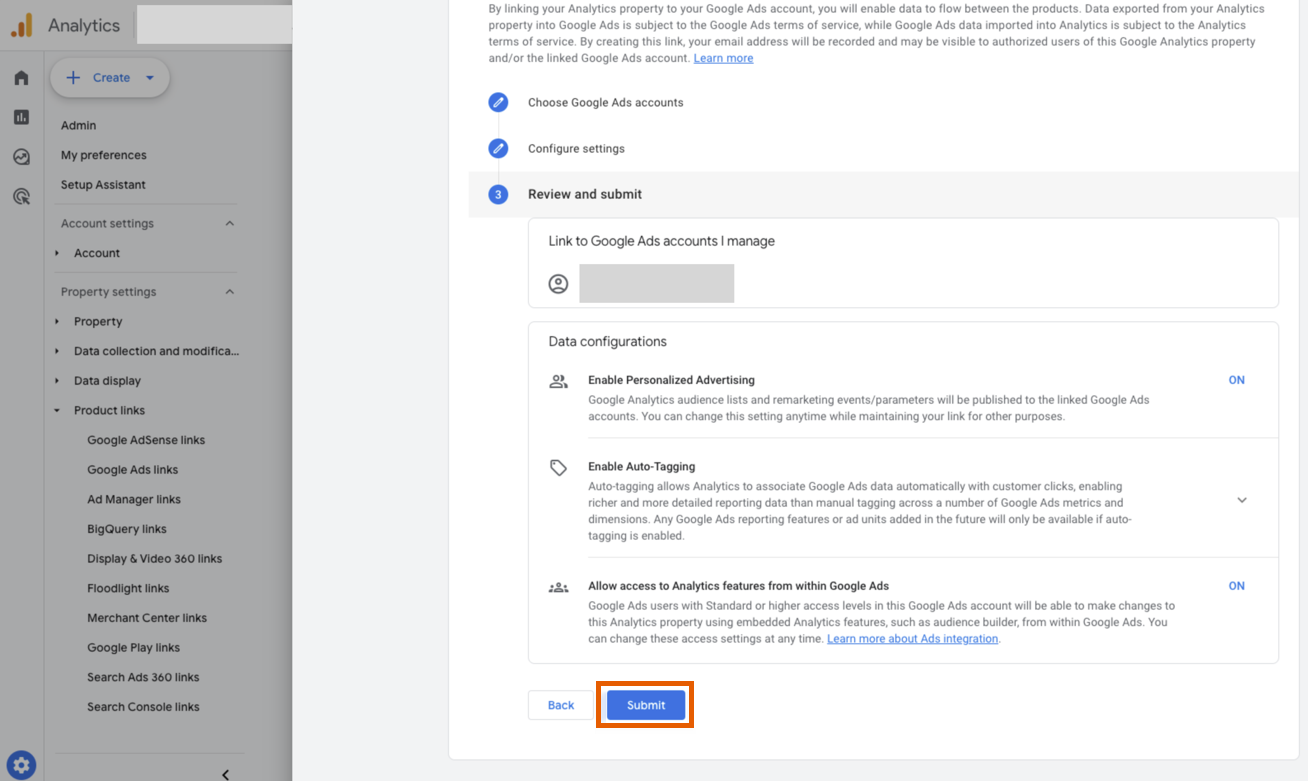
Task: Click the account avatar icon under linked accounts
Action: (558, 284)
